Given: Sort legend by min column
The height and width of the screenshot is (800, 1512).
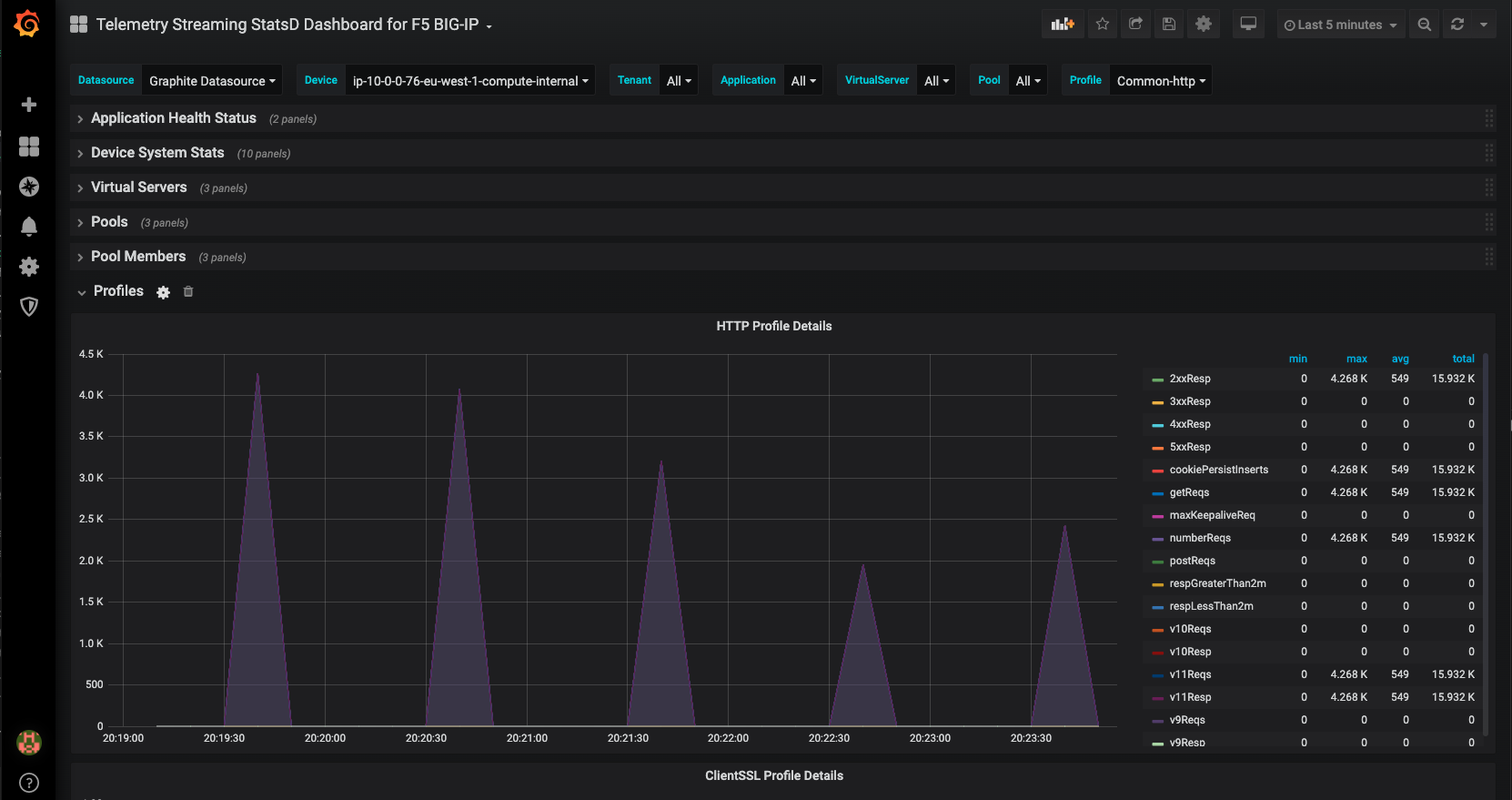Looking at the screenshot, I should click(1298, 359).
